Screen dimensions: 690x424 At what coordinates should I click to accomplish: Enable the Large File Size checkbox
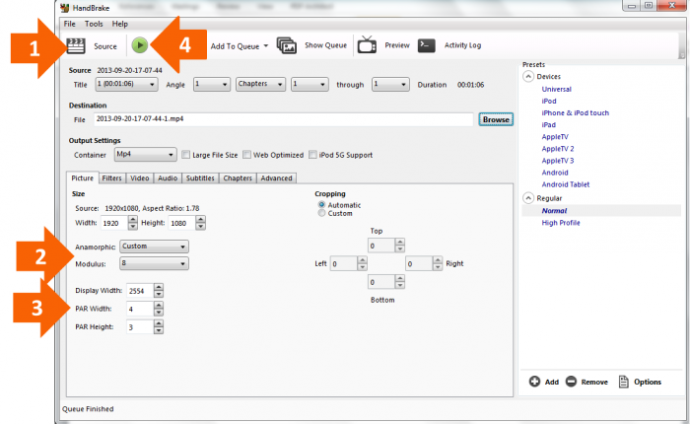click(186, 155)
